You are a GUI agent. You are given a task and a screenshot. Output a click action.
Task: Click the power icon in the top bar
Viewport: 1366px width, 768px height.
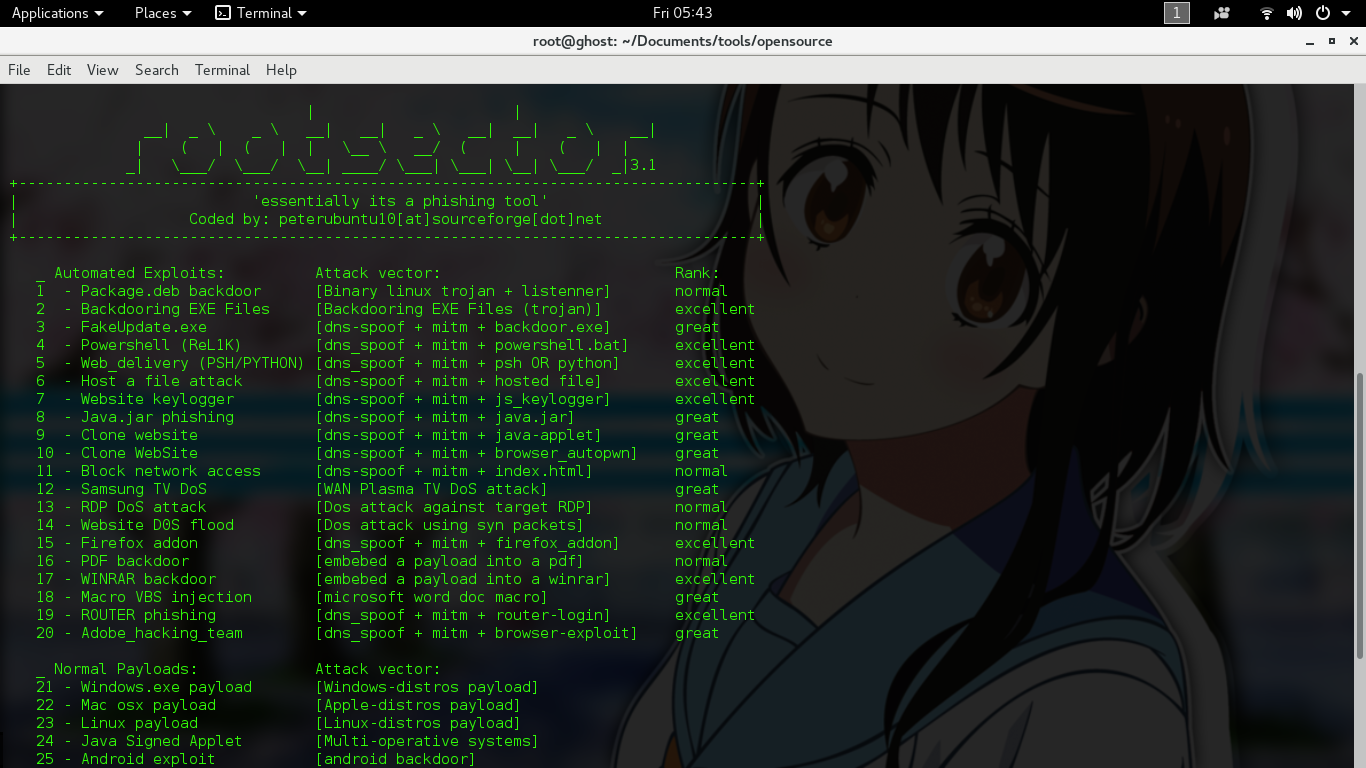click(1320, 13)
